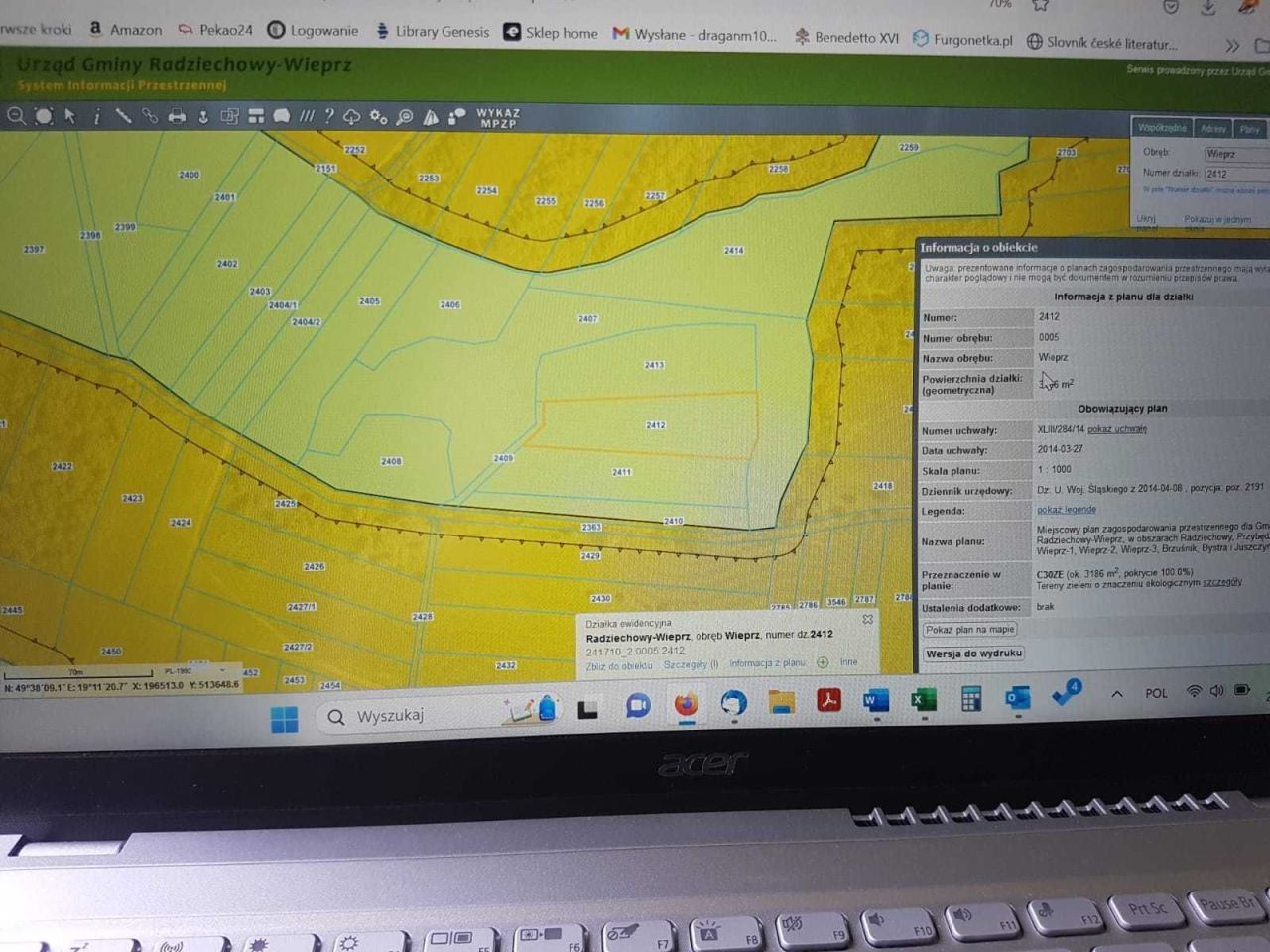Click the cloud download icon

tap(352, 117)
